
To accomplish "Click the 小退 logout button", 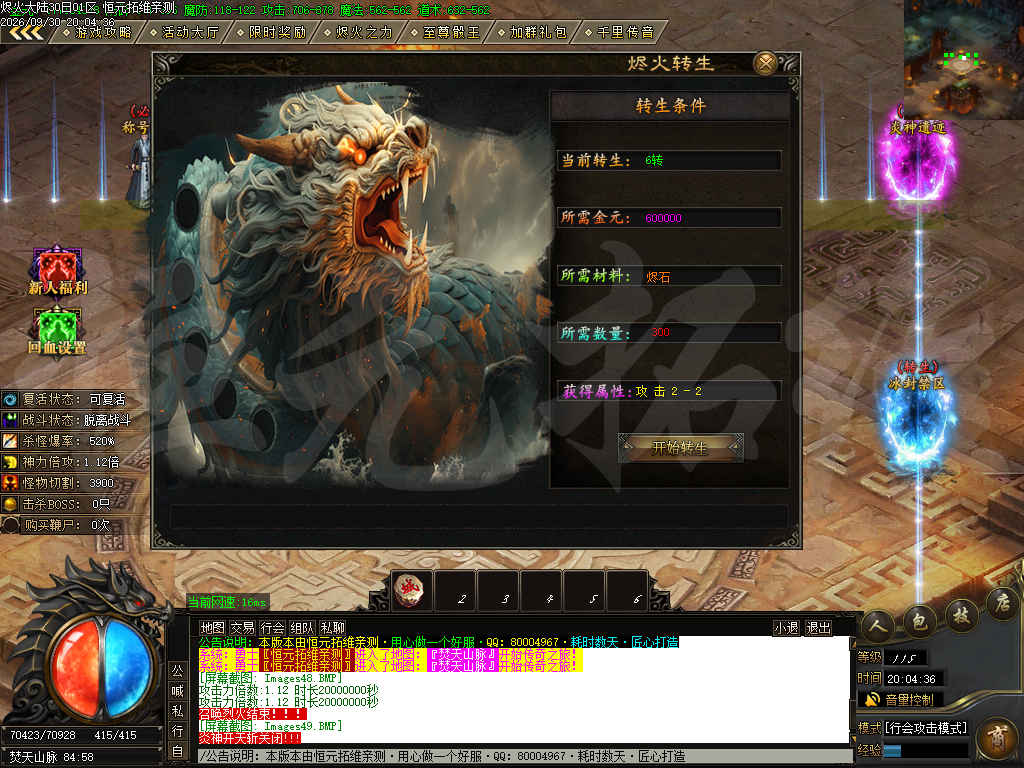I will click(x=786, y=628).
